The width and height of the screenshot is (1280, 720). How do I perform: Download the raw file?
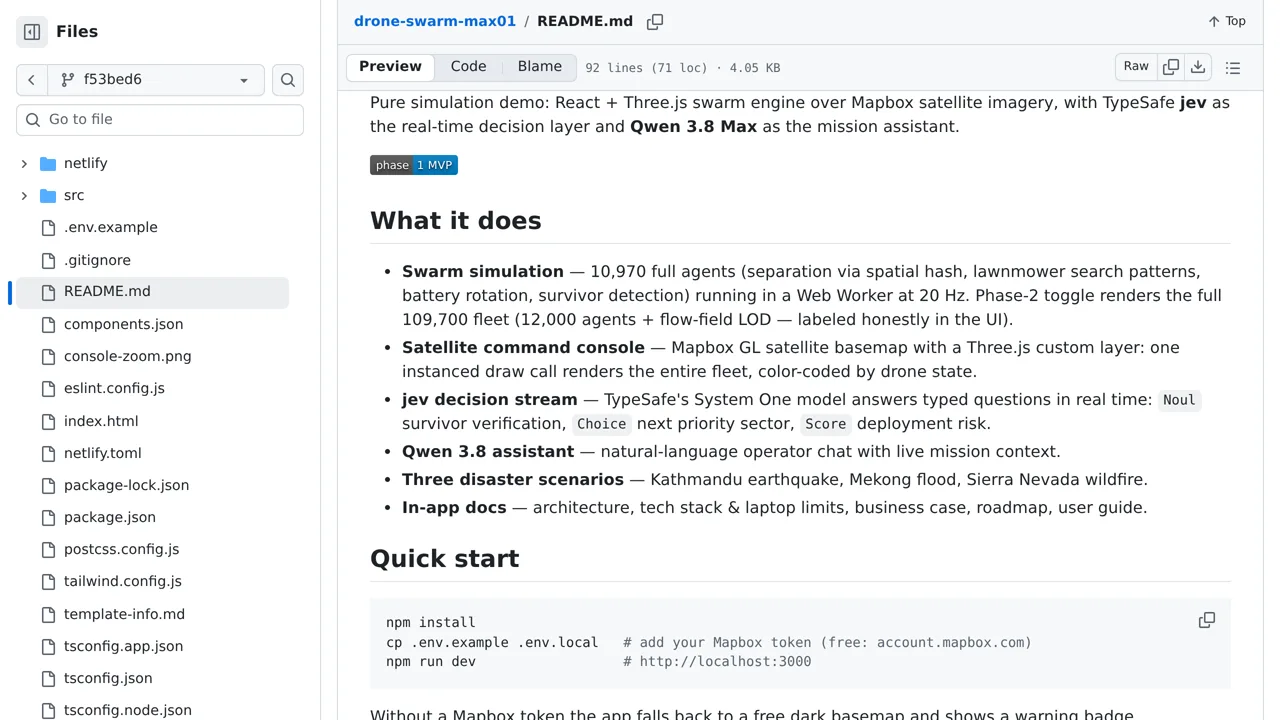1198,67
